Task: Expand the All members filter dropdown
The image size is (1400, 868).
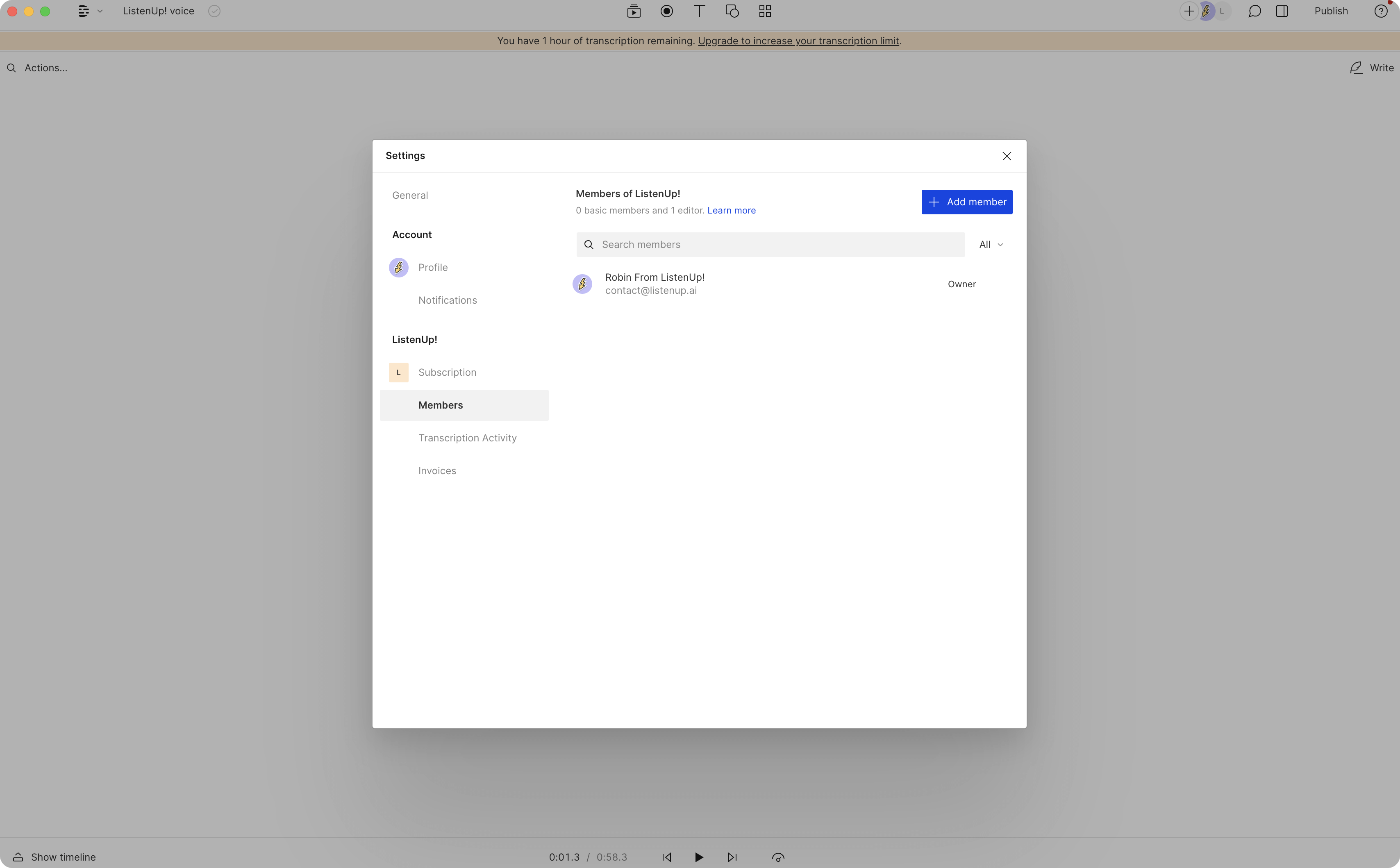Action: pyautogui.click(x=991, y=245)
